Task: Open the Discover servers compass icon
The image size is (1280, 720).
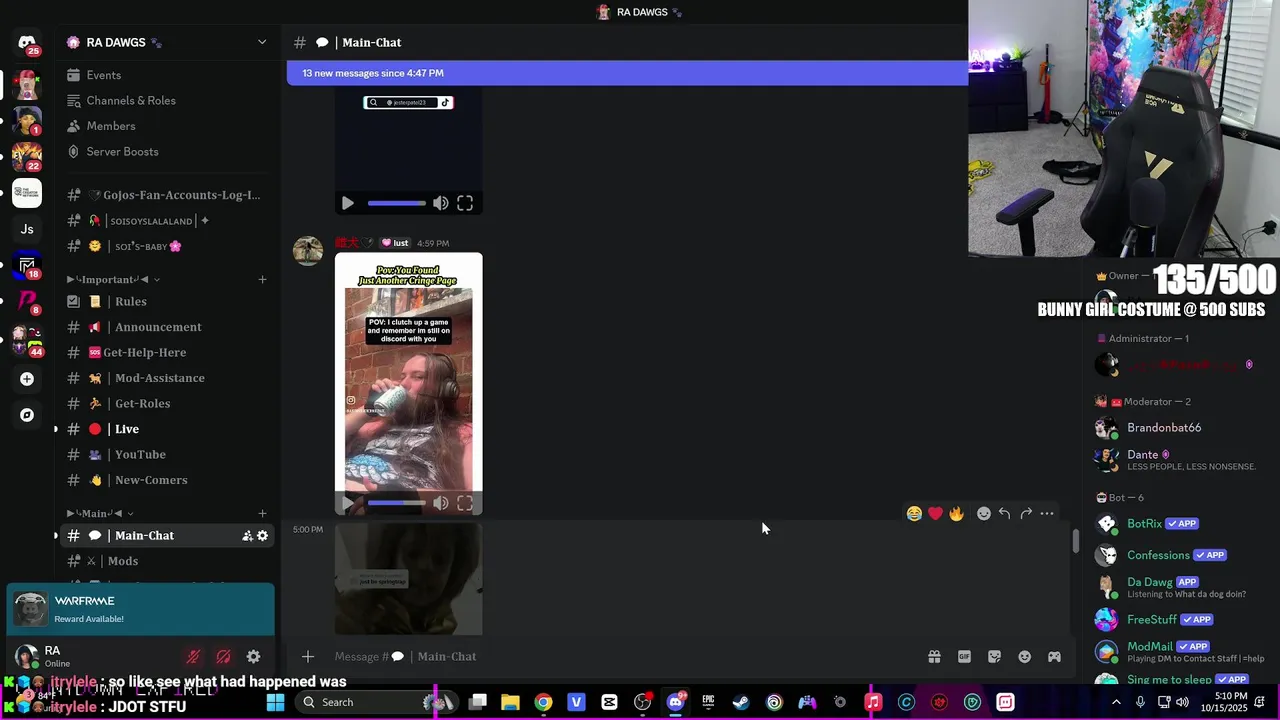Action: [27, 415]
